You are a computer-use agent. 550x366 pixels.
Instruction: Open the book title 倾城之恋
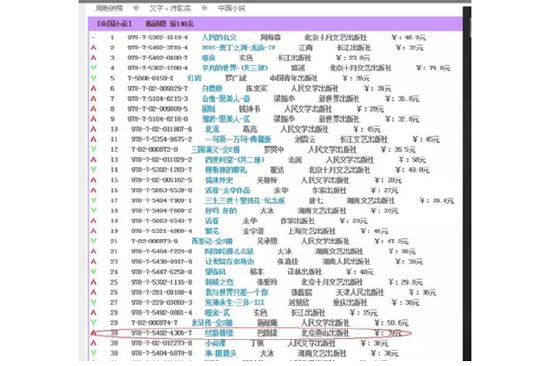pyautogui.click(x=220, y=282)
